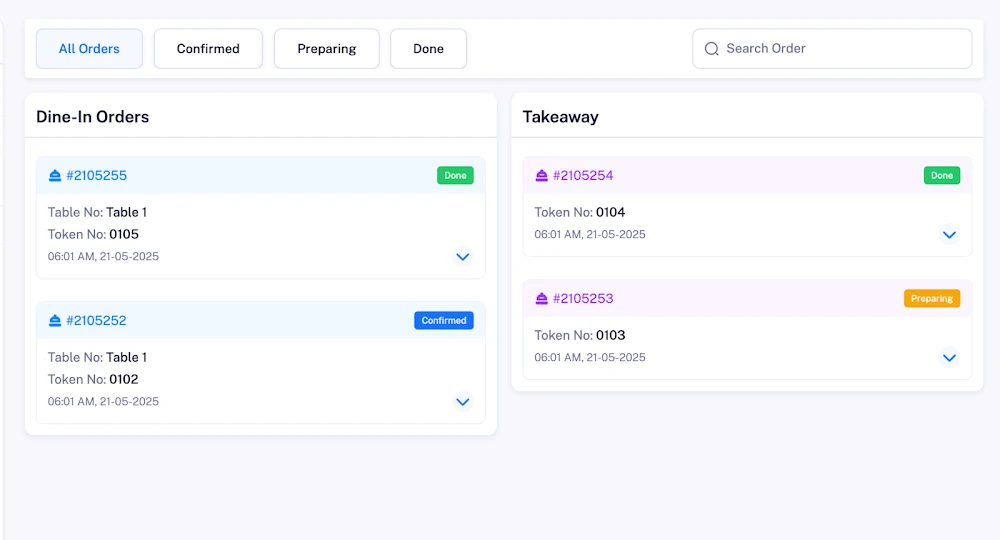Click the purple bell icon beside #2105253

541,298
